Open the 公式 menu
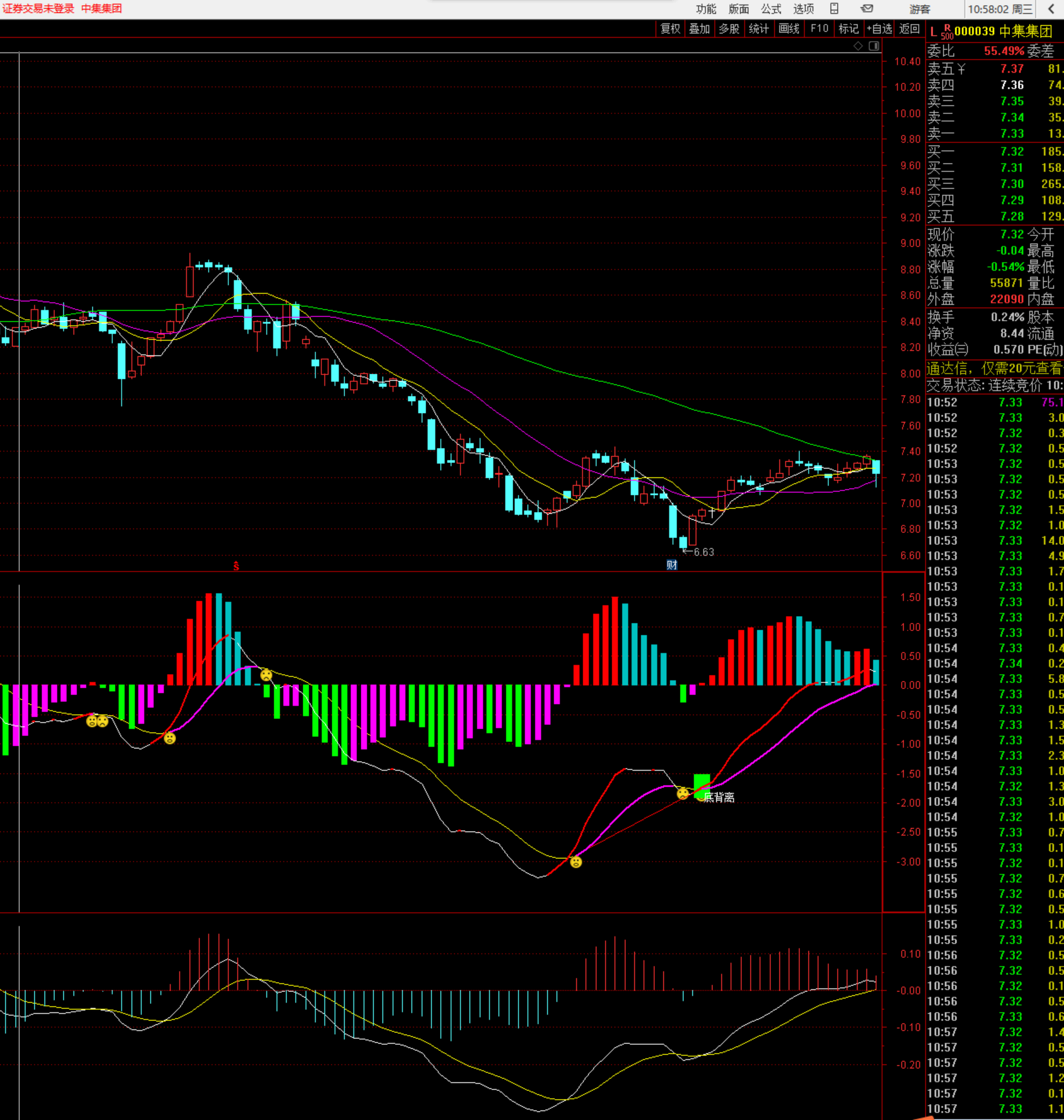Screen dimensions: 1064x1120 (x=771, y=9)
